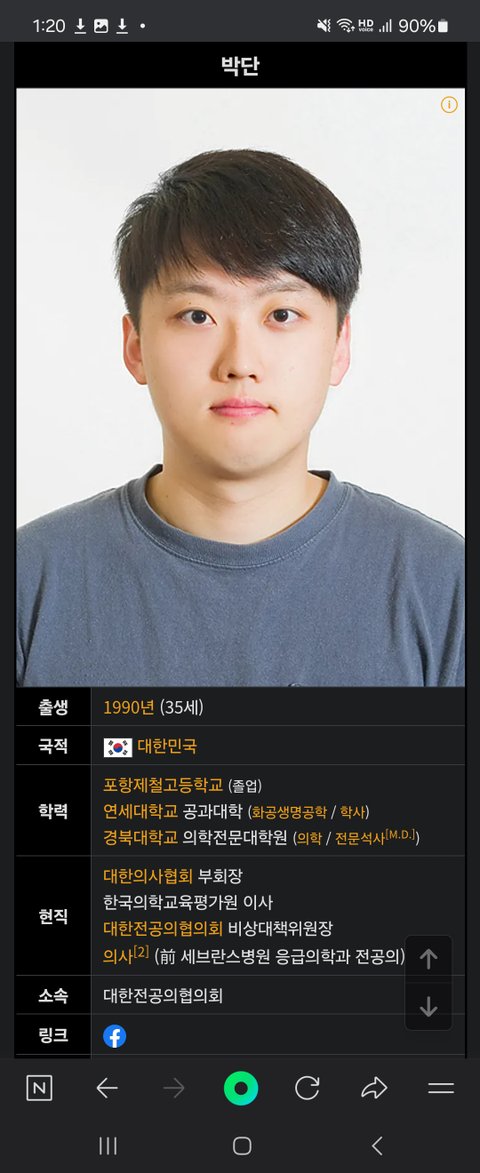The height and width of the screenshot is (1173, 480).
Task: Jump to top with the up arrow
Action: (428, 960)
